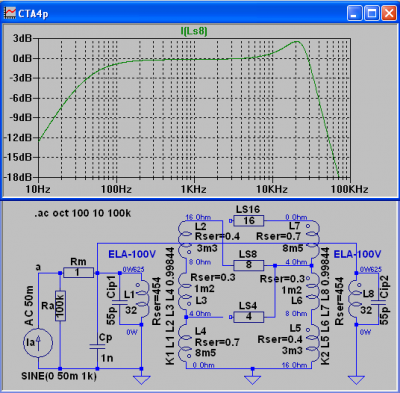Click the Rser=454 text beside L8
400x393 pixels.
click(339, 301)
